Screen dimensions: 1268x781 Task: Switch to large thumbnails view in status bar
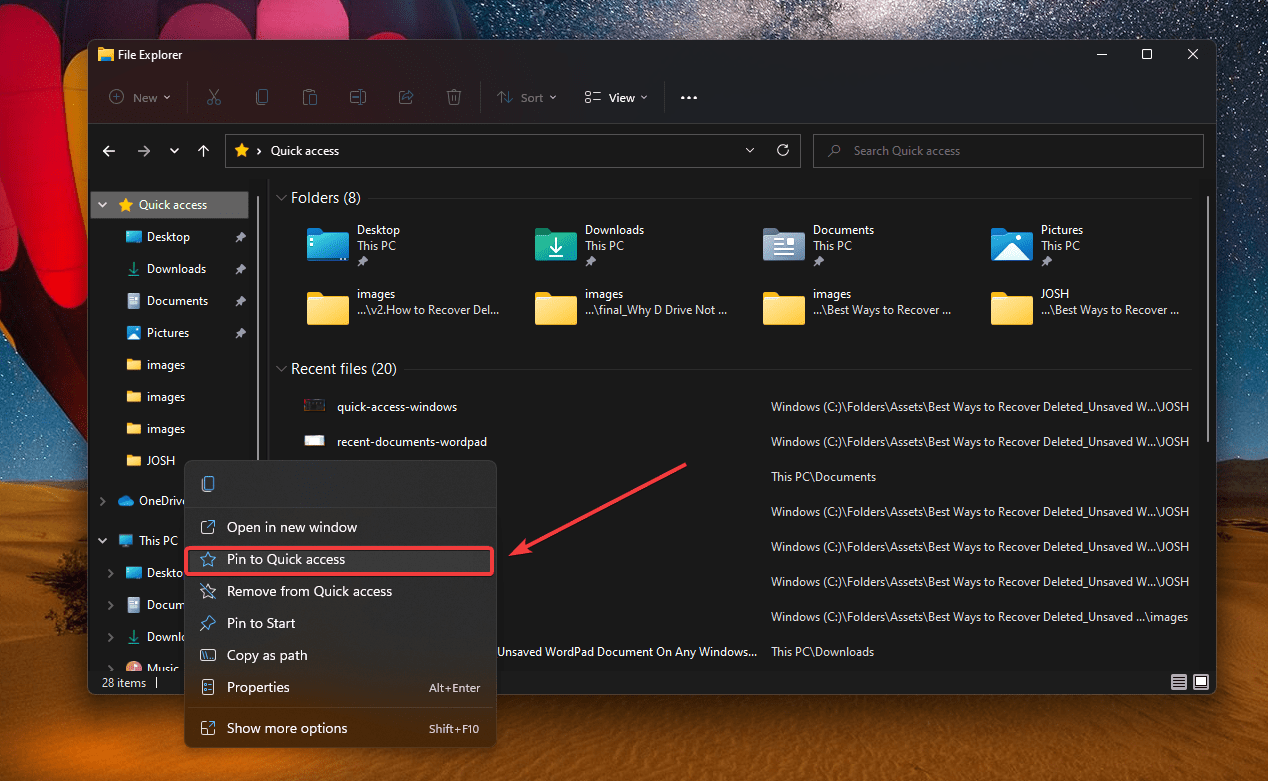click(1201, 682)
